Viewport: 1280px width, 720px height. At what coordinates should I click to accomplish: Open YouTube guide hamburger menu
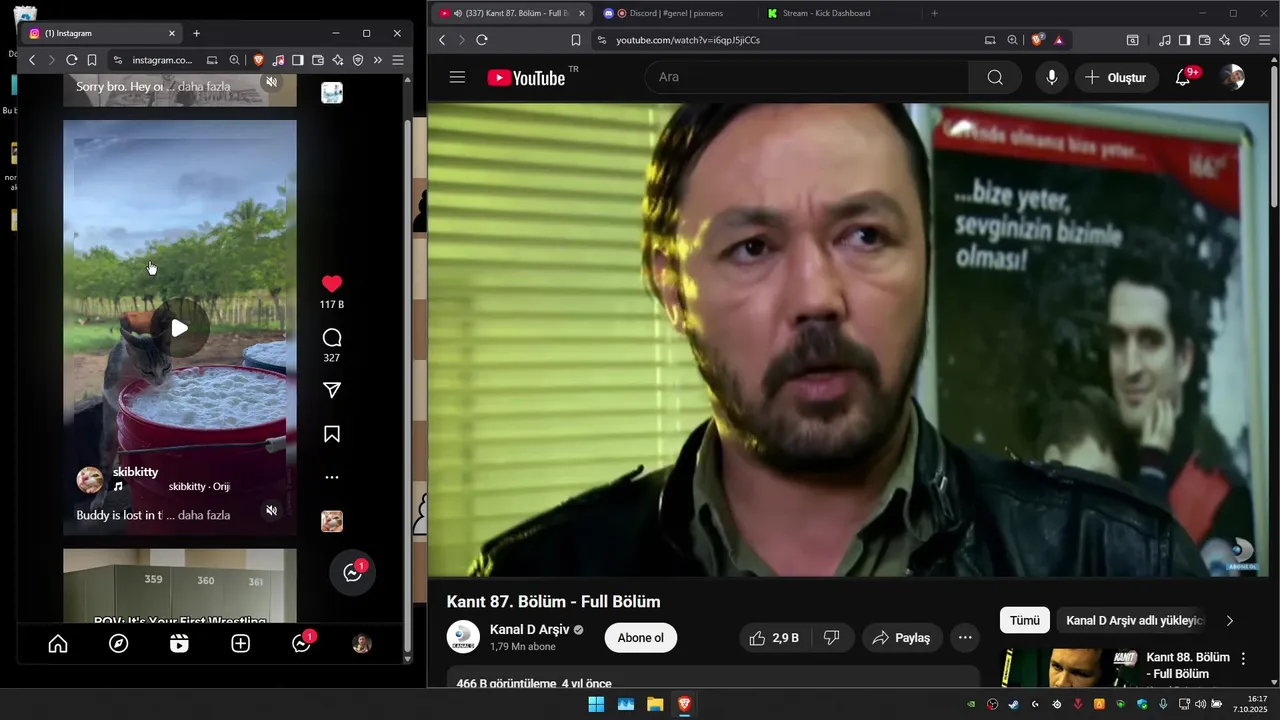[457, 77]
